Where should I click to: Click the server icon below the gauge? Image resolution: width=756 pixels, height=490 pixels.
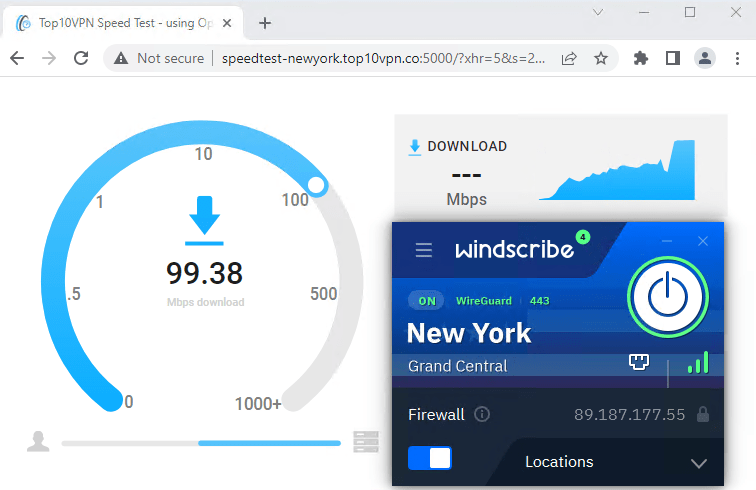pos(366,441)
